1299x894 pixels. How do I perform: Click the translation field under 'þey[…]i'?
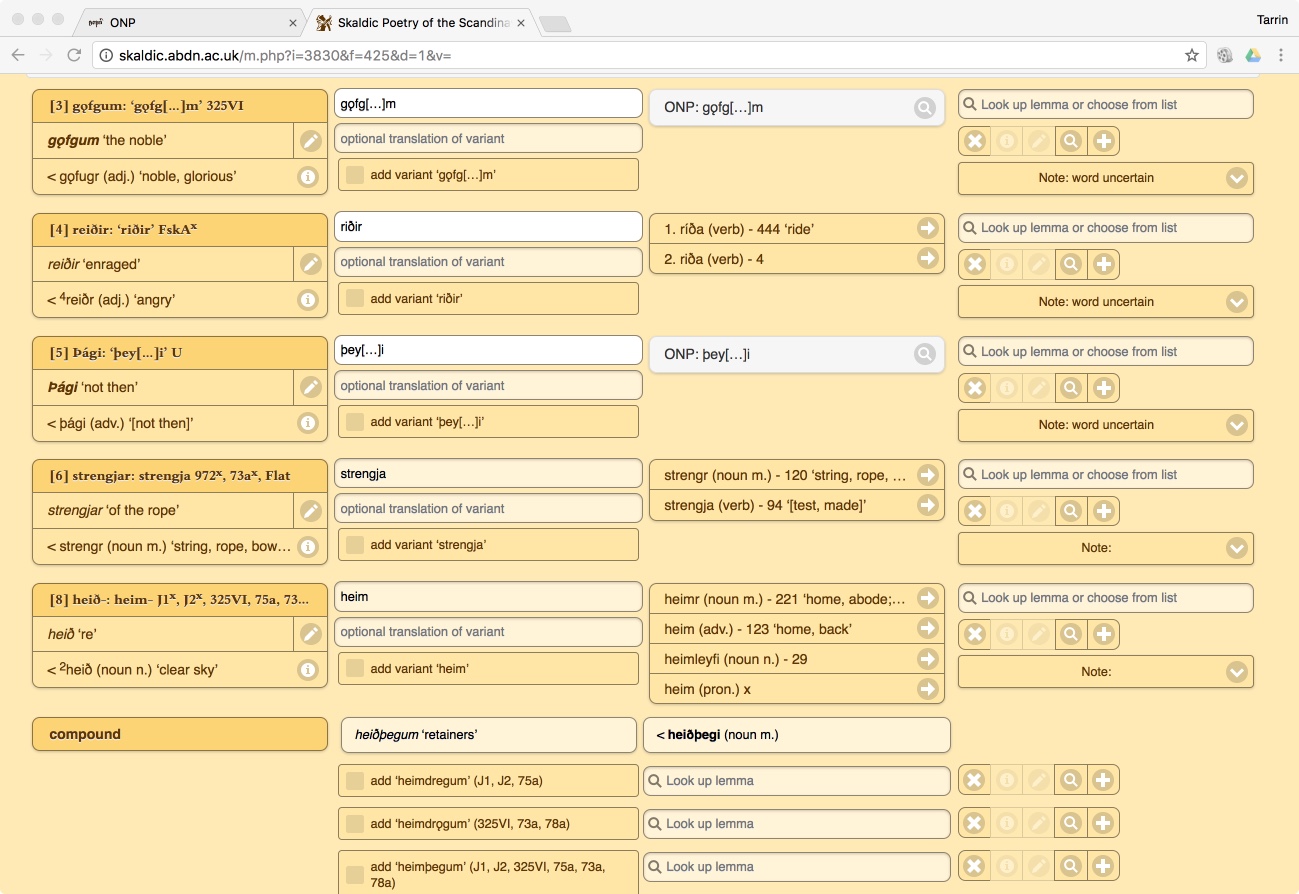coord(488,386)
